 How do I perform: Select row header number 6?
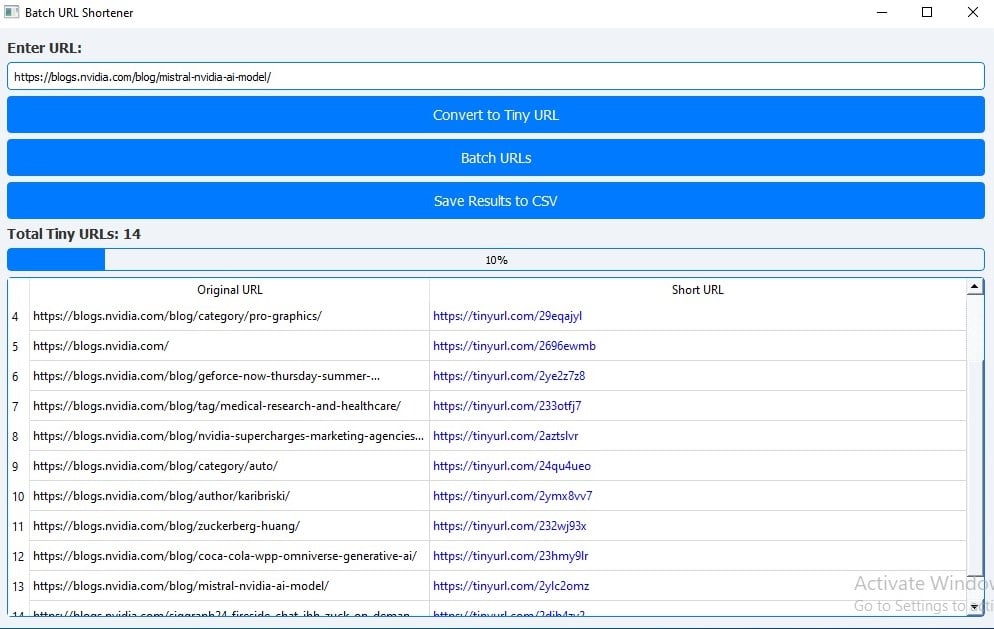(15, 377)
